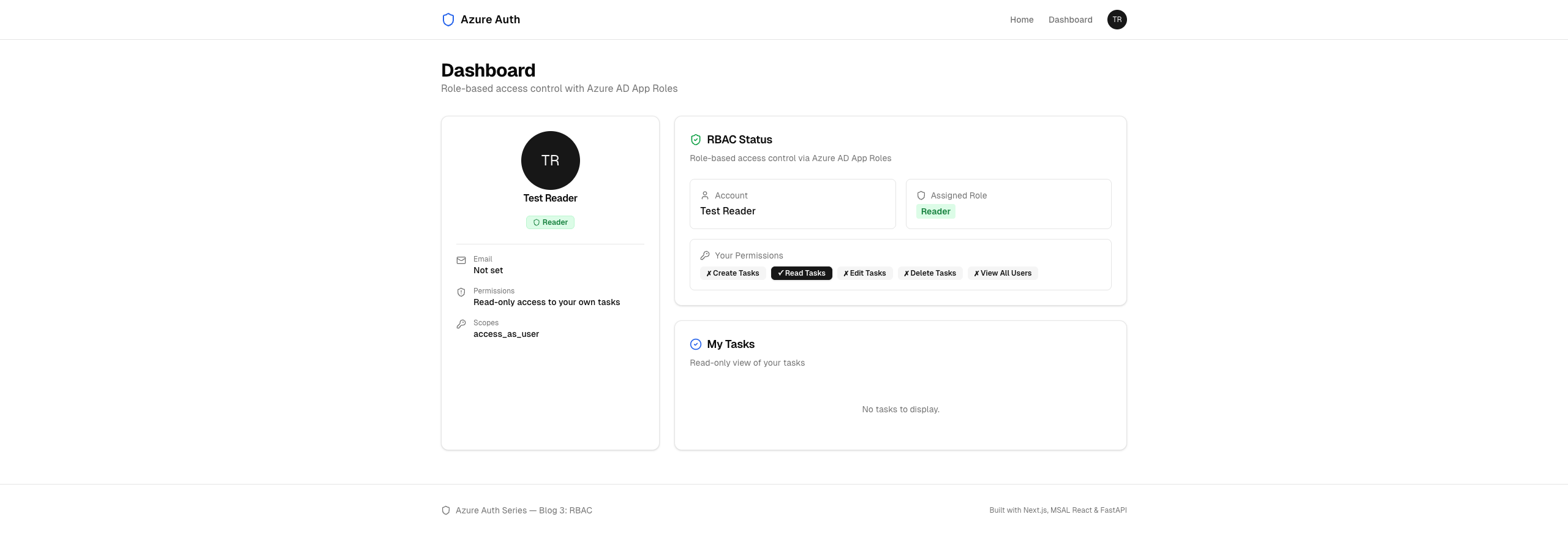Click the RBAC Status heading
This screenshot has width=1568, height=536.
pyautogui.click(x=739, y=140)
